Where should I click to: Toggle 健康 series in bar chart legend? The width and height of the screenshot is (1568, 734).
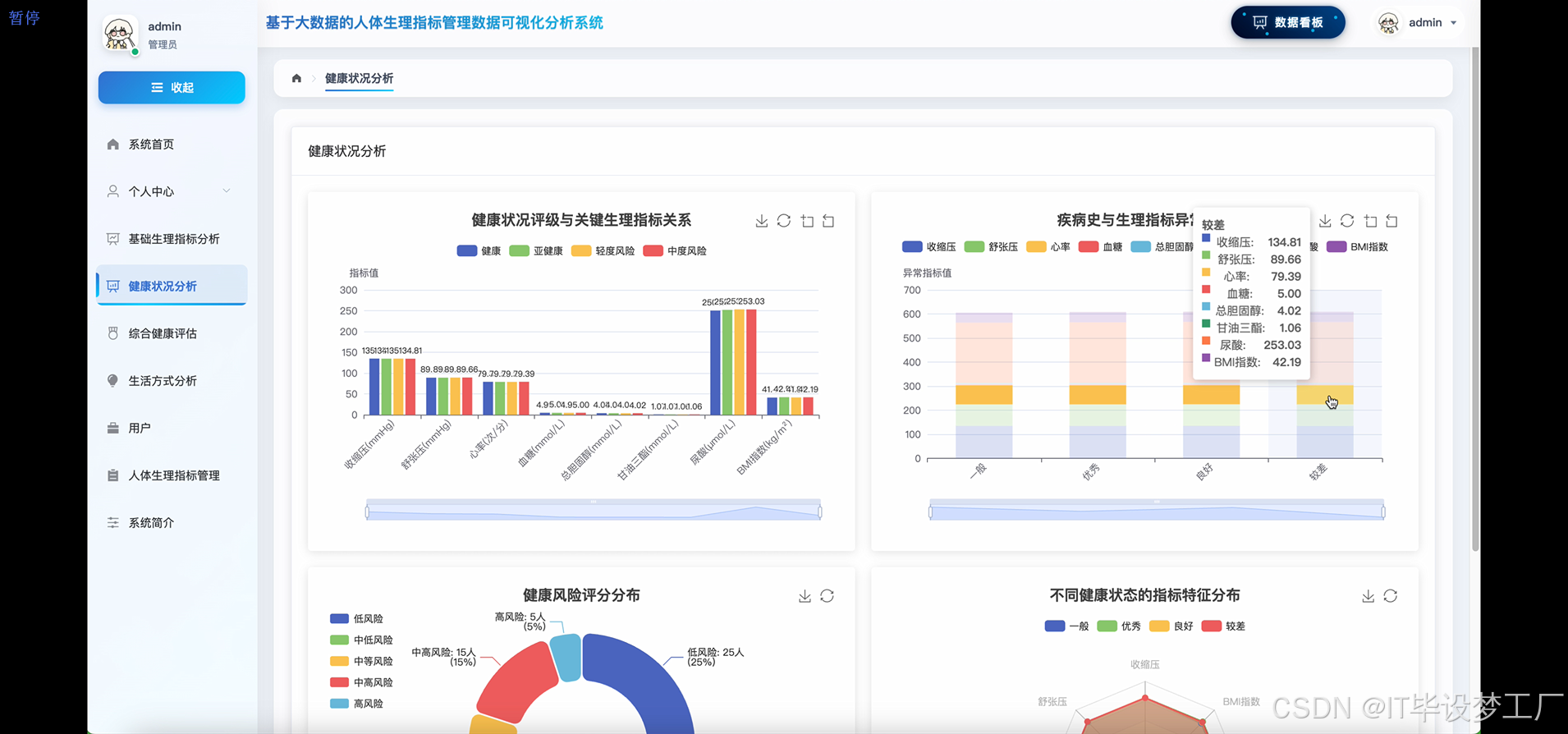[479, 251]
